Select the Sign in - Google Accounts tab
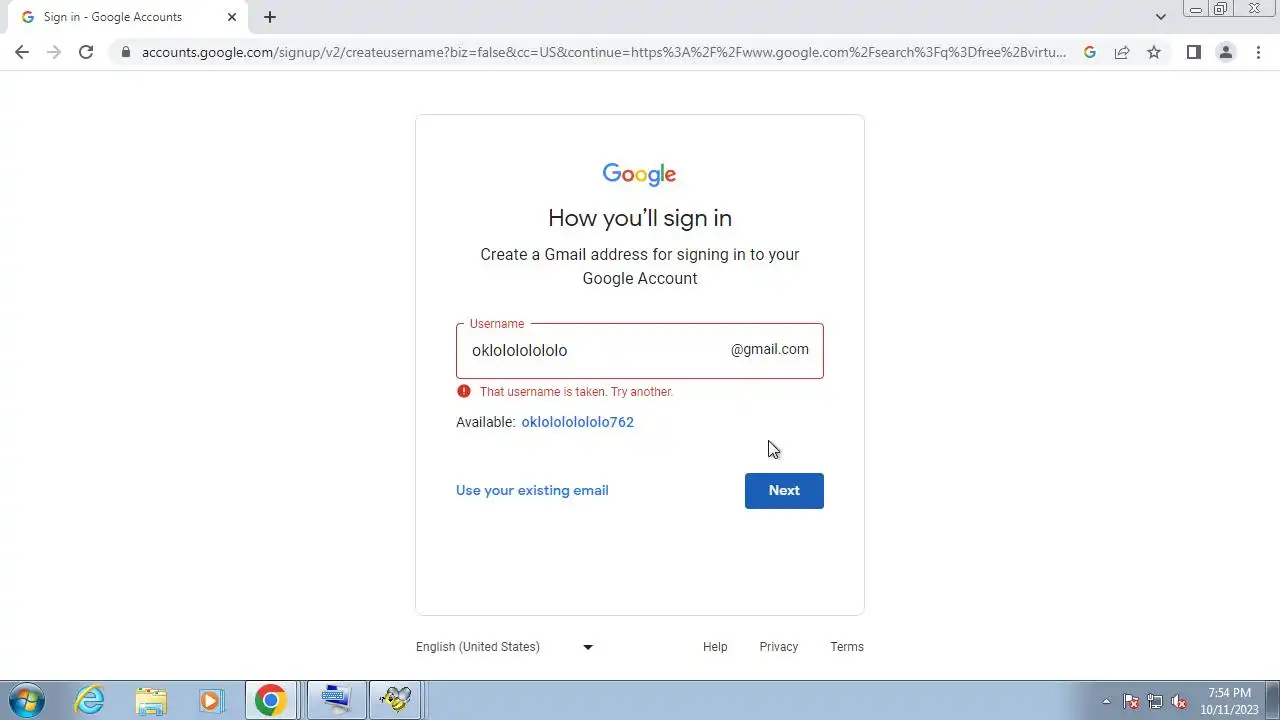The height and width of the screenshot is (720, 1280). click(125, 17)
